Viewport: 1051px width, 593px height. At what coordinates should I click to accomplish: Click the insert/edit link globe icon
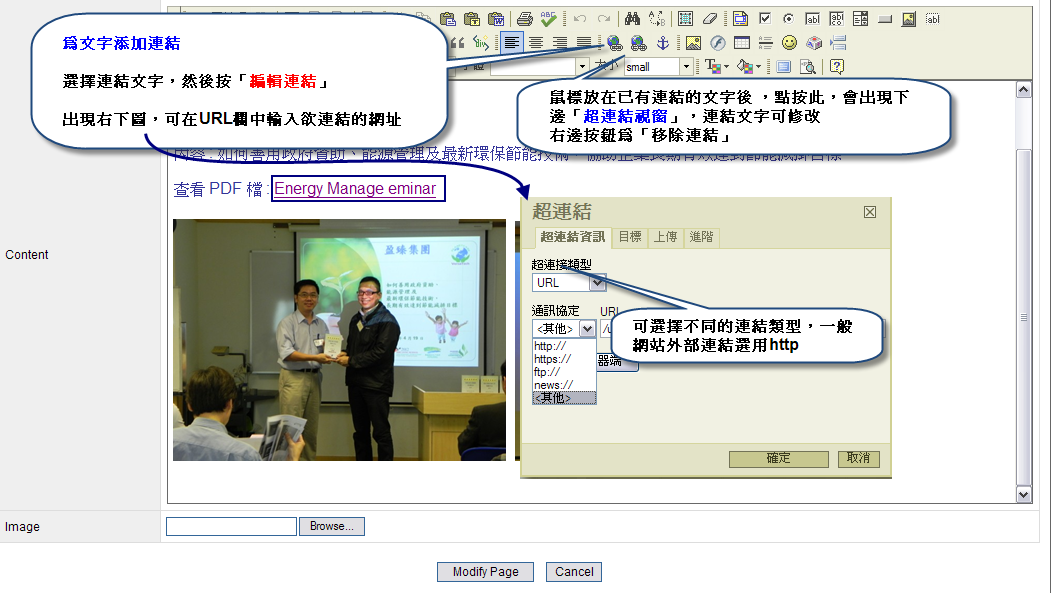point(614,43)
